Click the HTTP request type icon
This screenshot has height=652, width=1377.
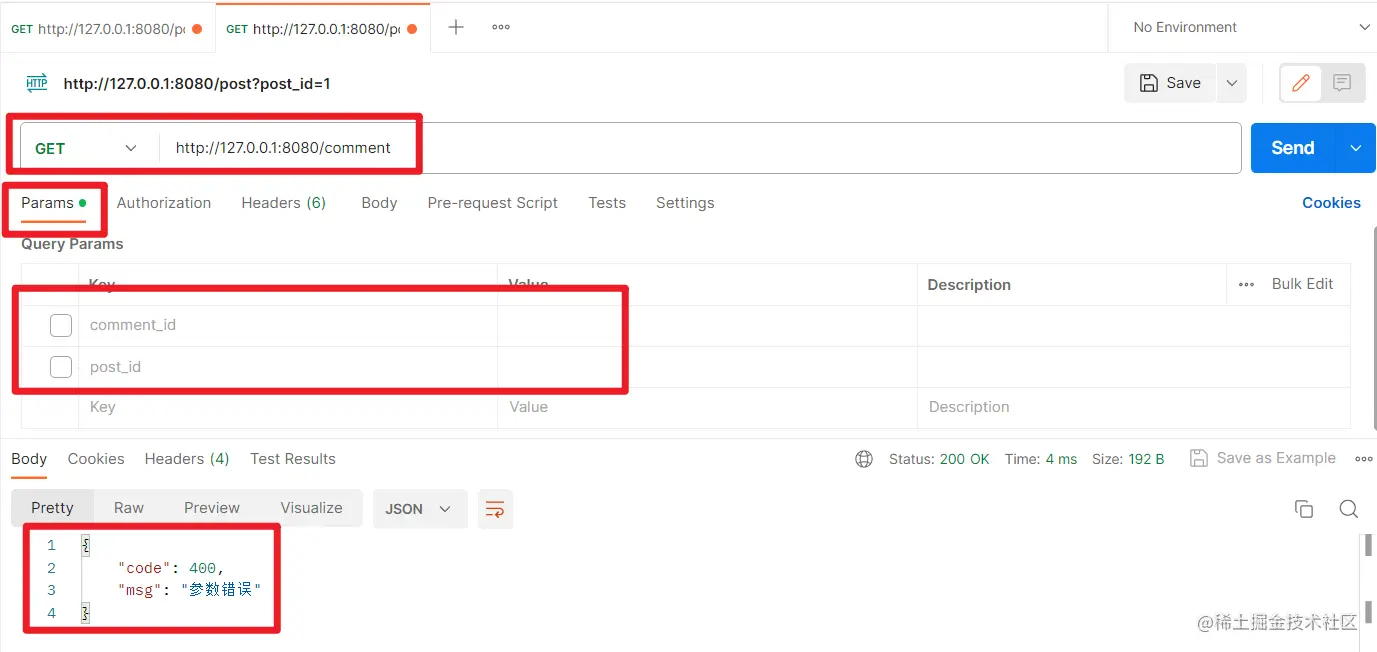pyautogui.click(x=37, y=83)
